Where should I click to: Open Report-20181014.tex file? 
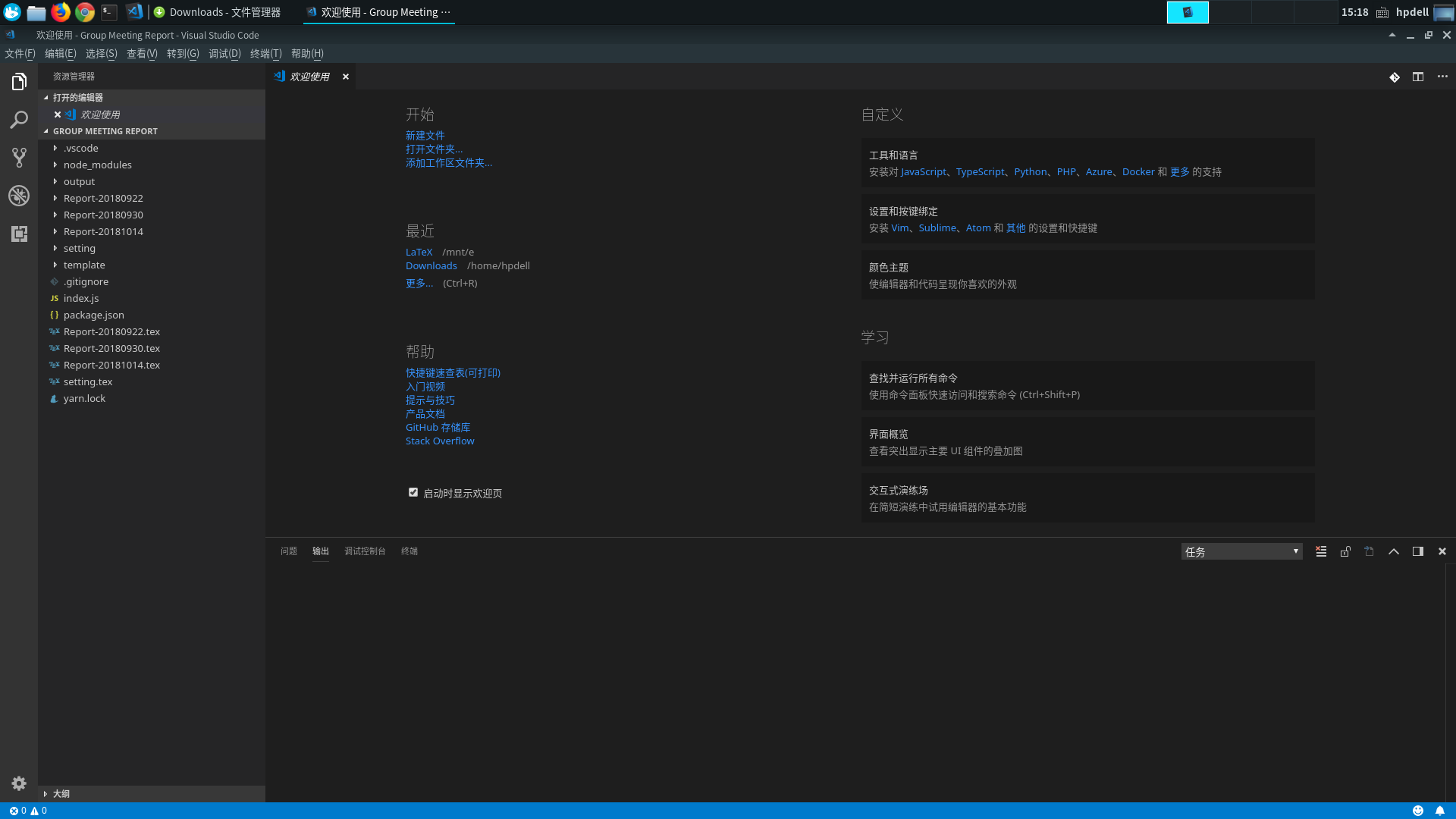(111, 365)
